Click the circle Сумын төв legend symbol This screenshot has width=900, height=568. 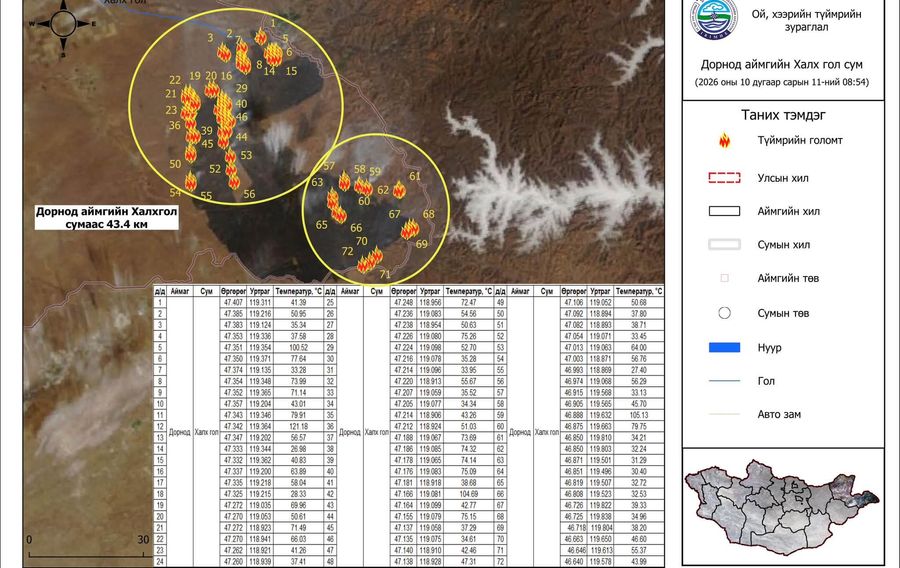point(724,313)
